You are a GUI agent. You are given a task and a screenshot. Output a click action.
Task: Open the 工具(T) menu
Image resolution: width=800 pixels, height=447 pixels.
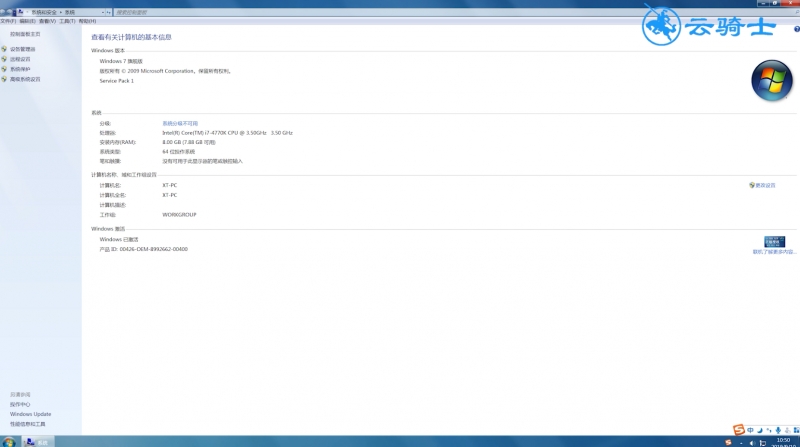[67, 21]
